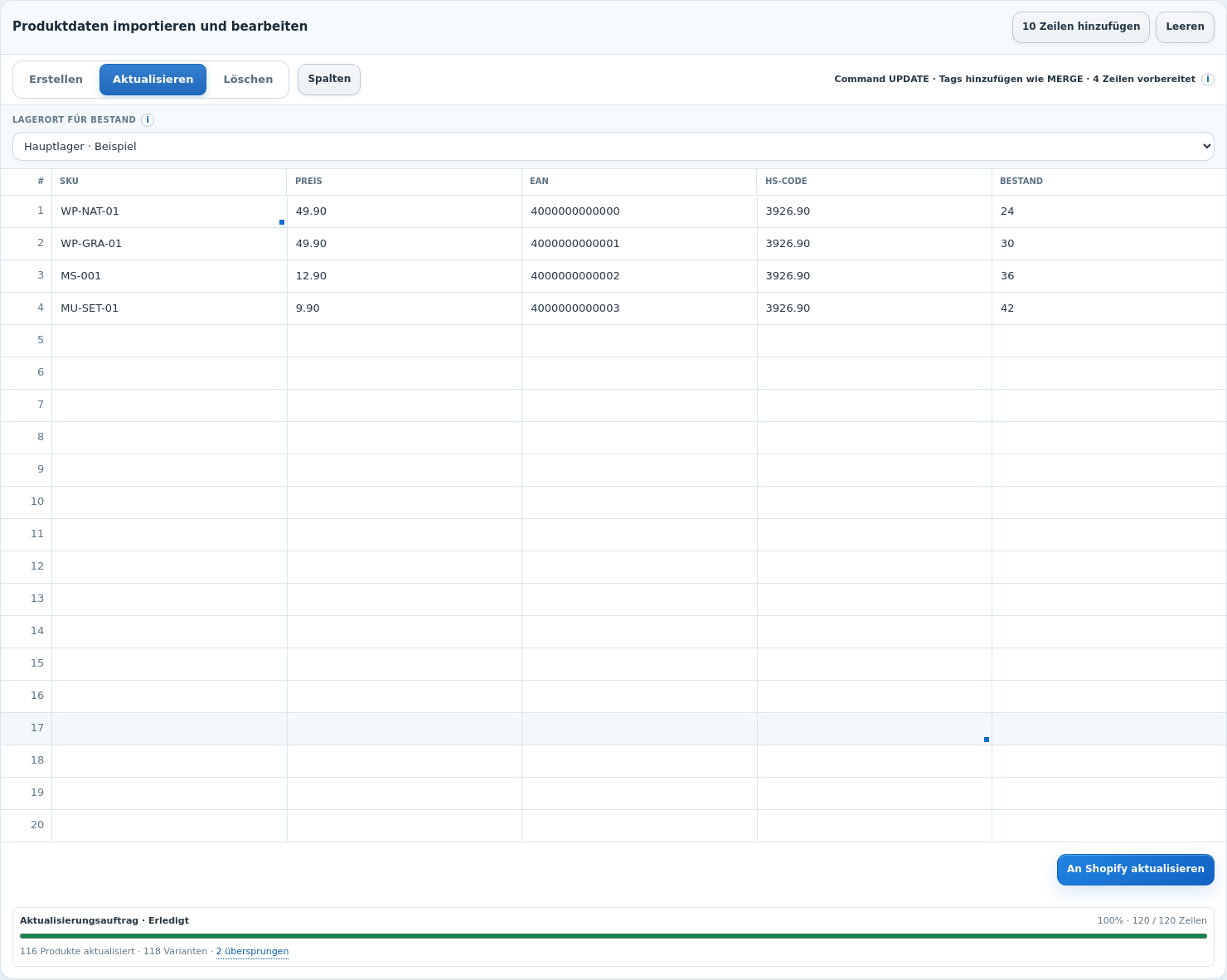Click the text "100% · 120 / 120 Zeilen"
Image resolution: width=1227 pixels, height=980 pixels.
[x=1152, y=921]
